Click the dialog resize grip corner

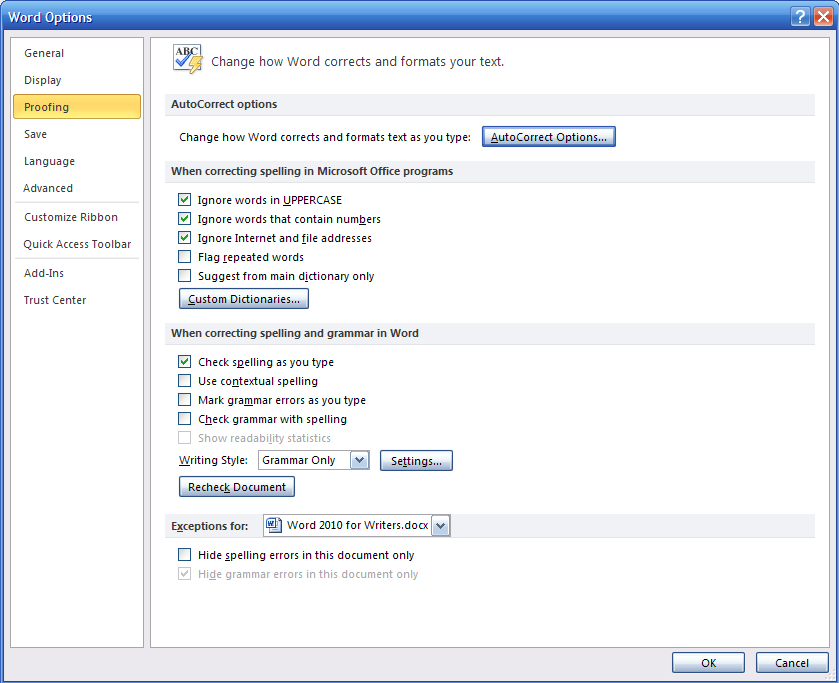831,675
